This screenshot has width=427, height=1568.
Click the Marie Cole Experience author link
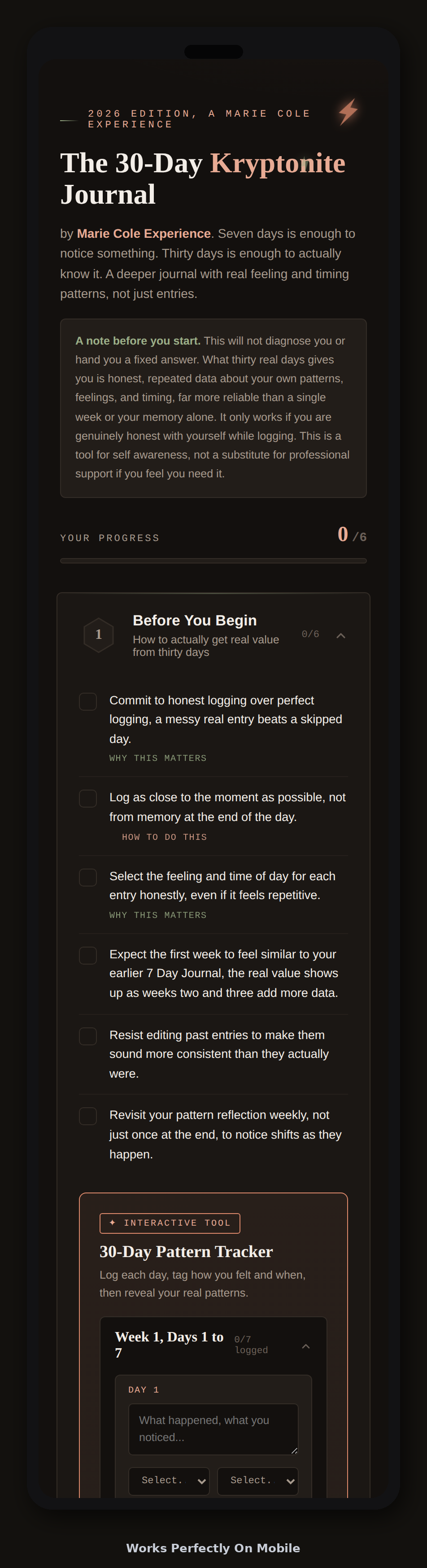144,234
